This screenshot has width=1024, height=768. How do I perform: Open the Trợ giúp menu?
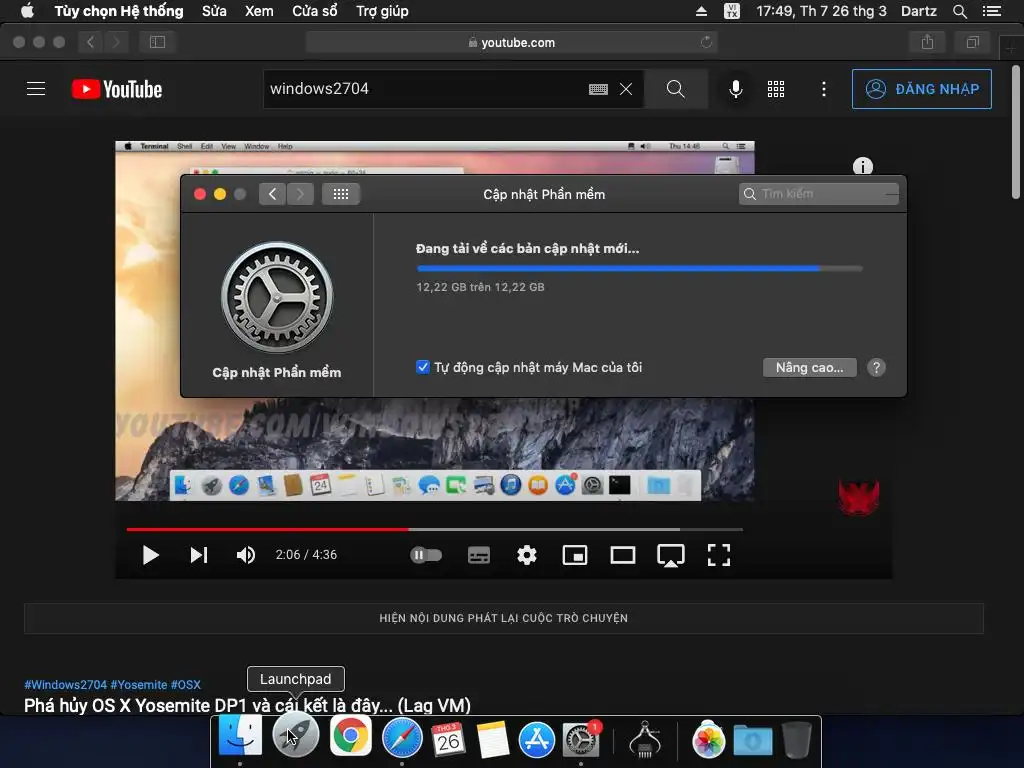point(382,11)
